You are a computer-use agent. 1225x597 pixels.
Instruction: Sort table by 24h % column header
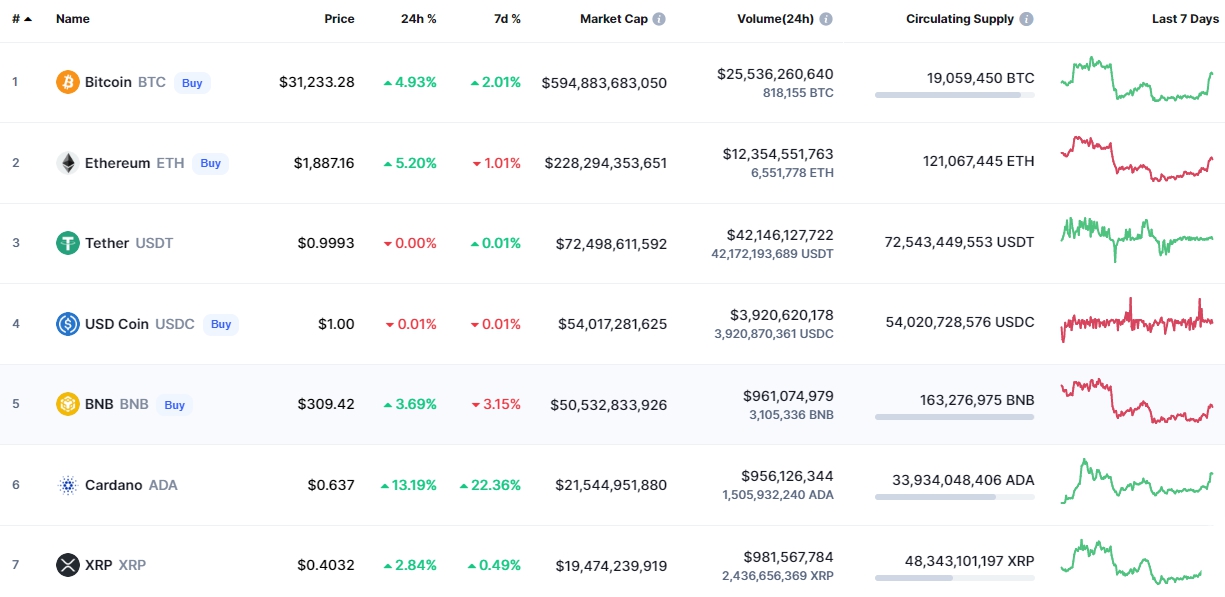click(418, 19)
